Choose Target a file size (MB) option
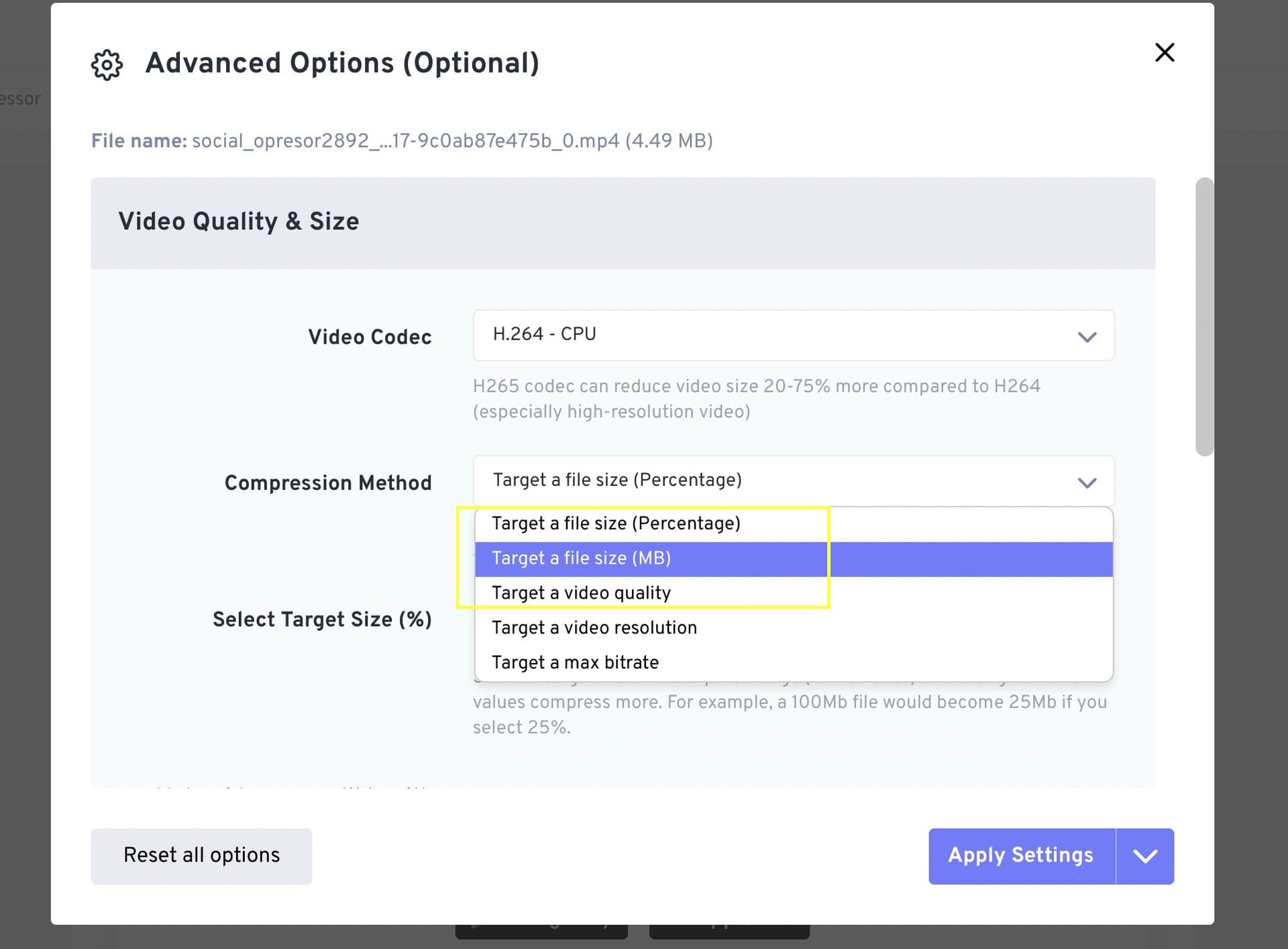This screenshot has width=1288, height=949. pos(581,558)
